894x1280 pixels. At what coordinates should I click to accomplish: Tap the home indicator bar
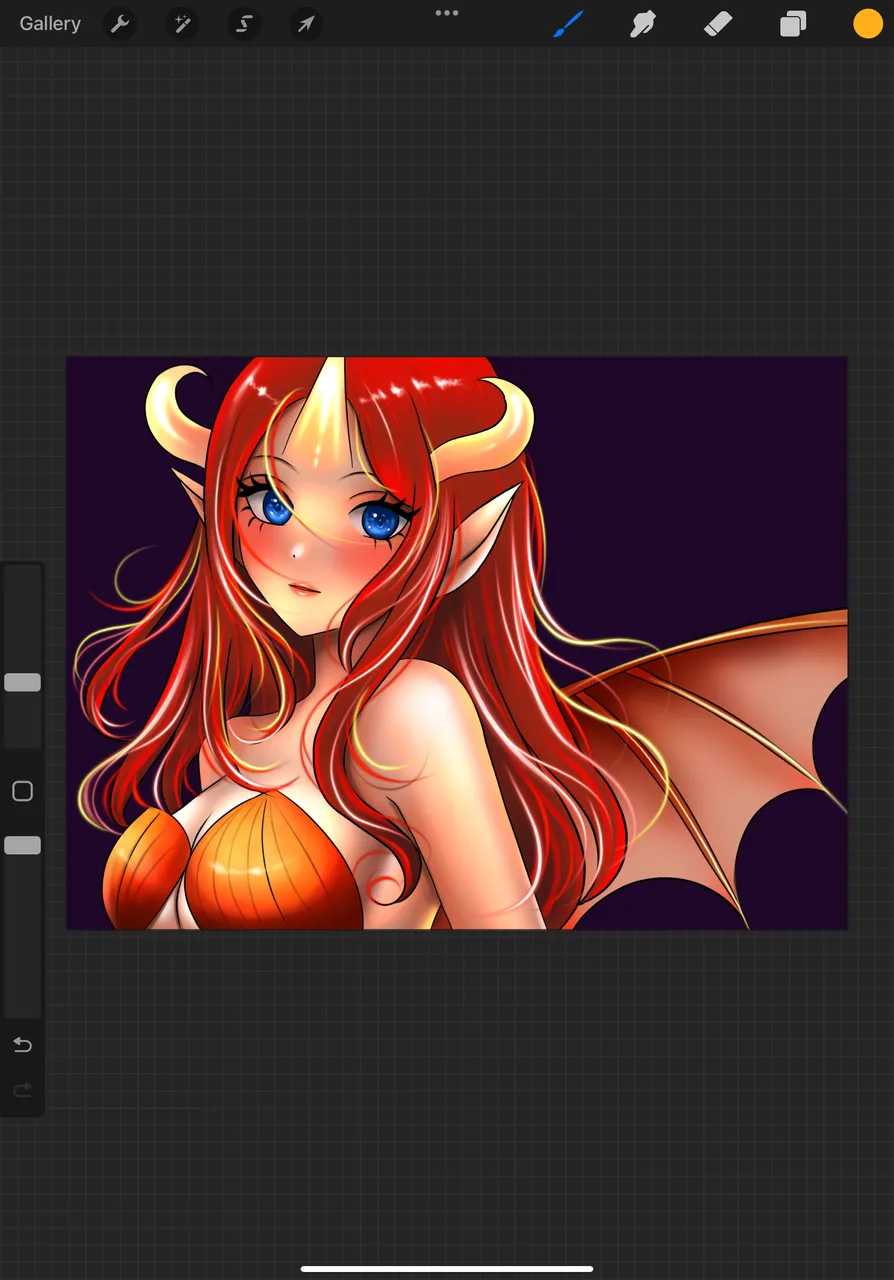pyautogui.click(x=447, y=1269)
